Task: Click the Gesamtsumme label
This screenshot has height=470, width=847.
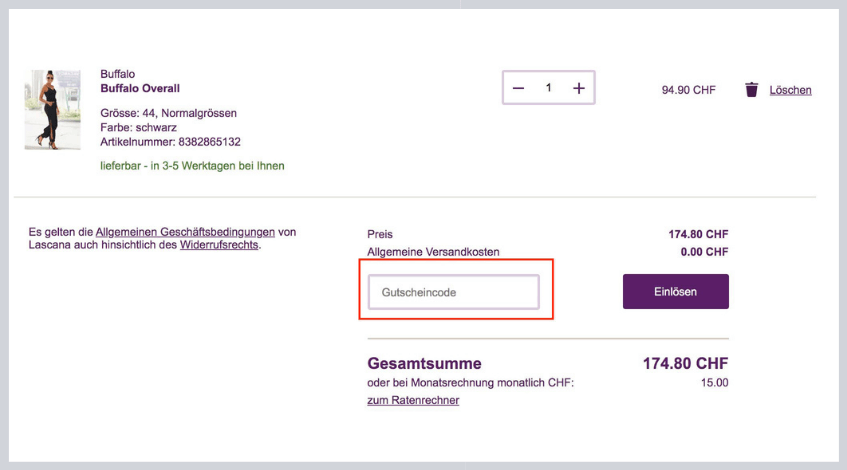Action: (424, 364)
